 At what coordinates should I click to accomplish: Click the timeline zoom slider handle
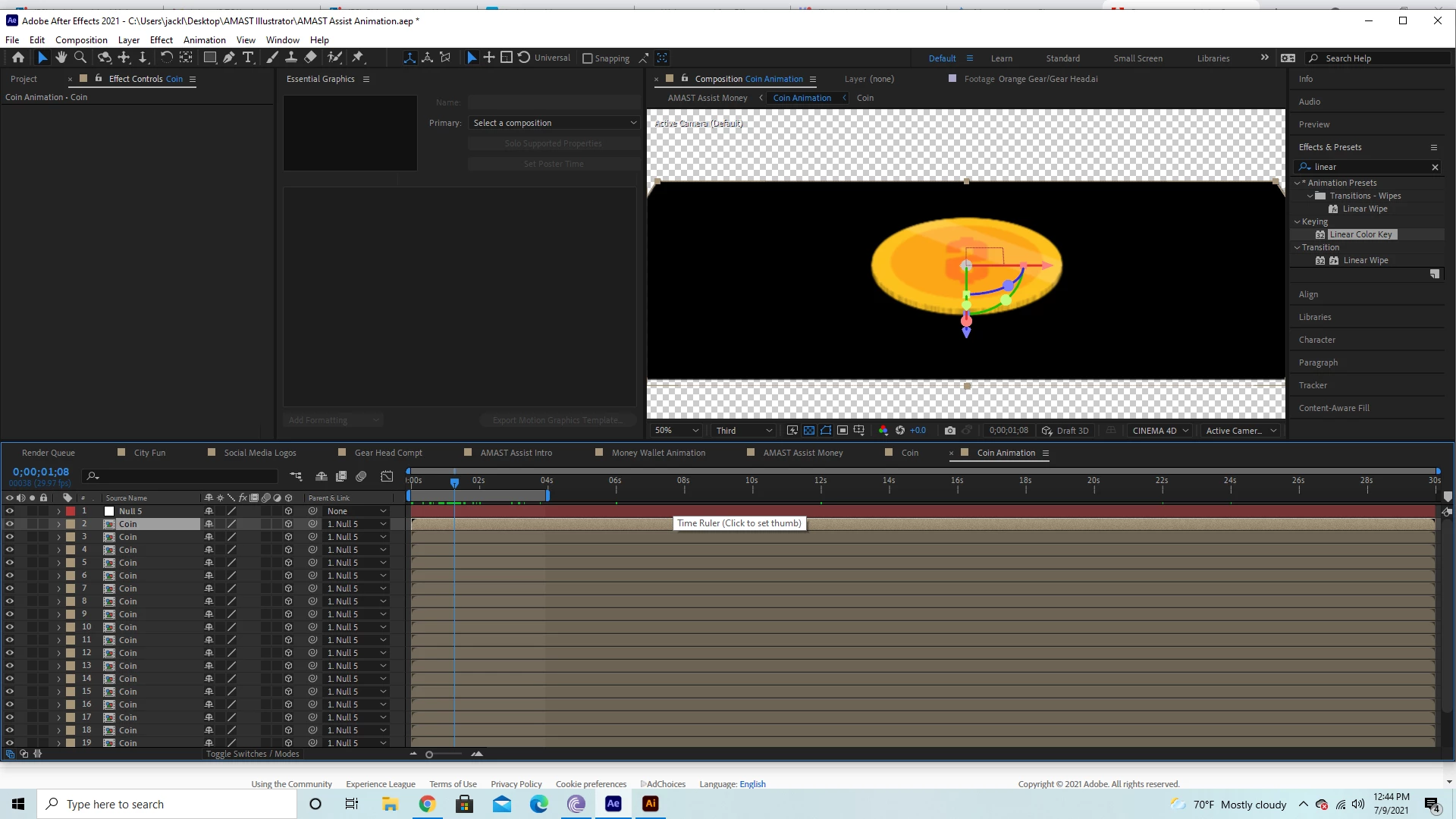click(x=429, y=755)
